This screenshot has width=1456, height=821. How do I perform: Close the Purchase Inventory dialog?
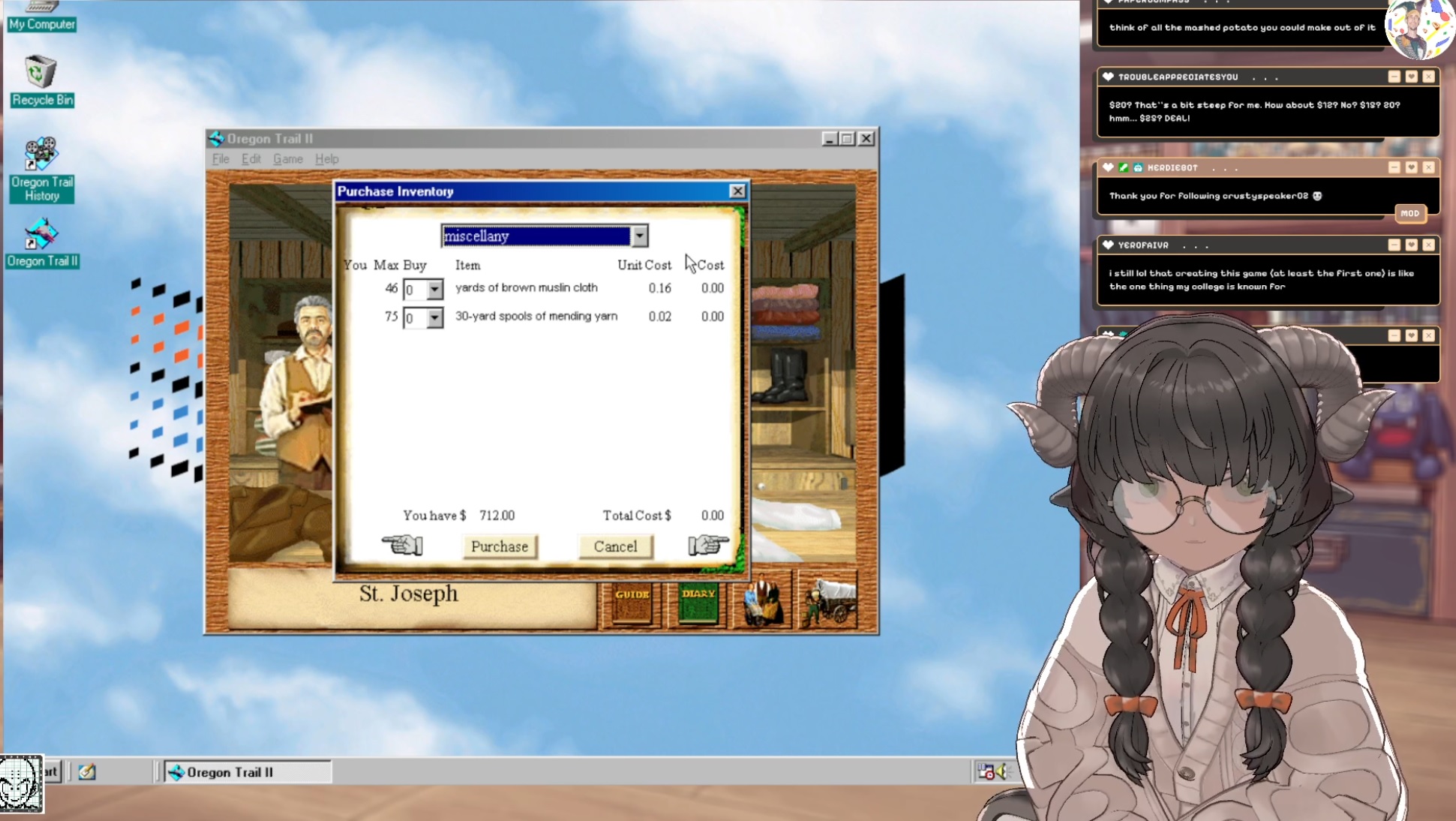pos(737,191)
